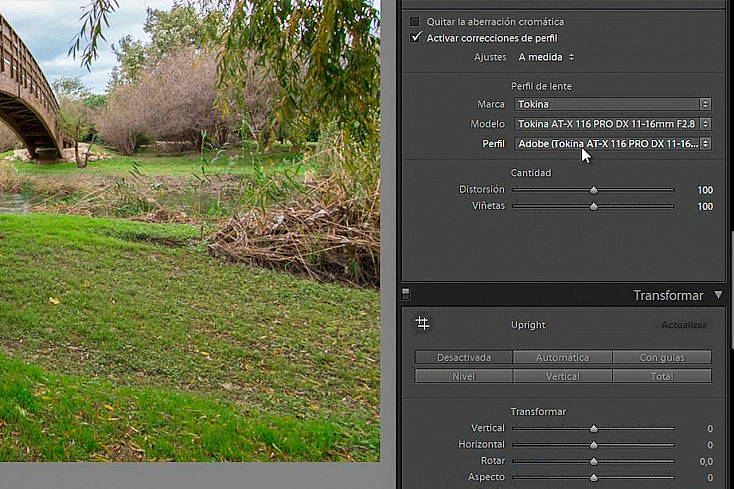Click the bridge in the photo preview
This screenshot has width=734, height=489.
click(28, 94)
